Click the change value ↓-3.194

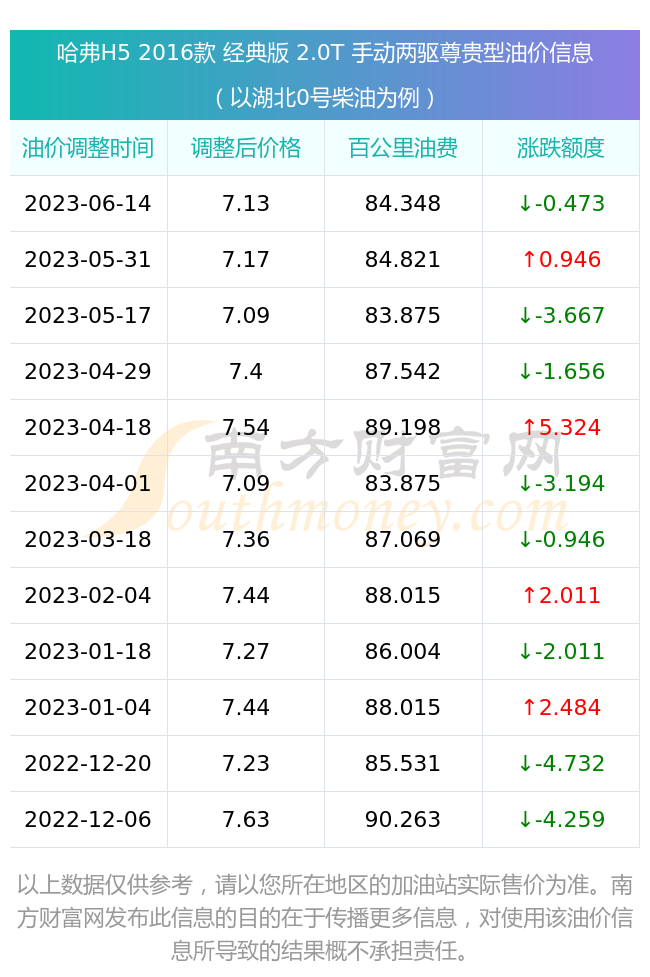[562, 484]
